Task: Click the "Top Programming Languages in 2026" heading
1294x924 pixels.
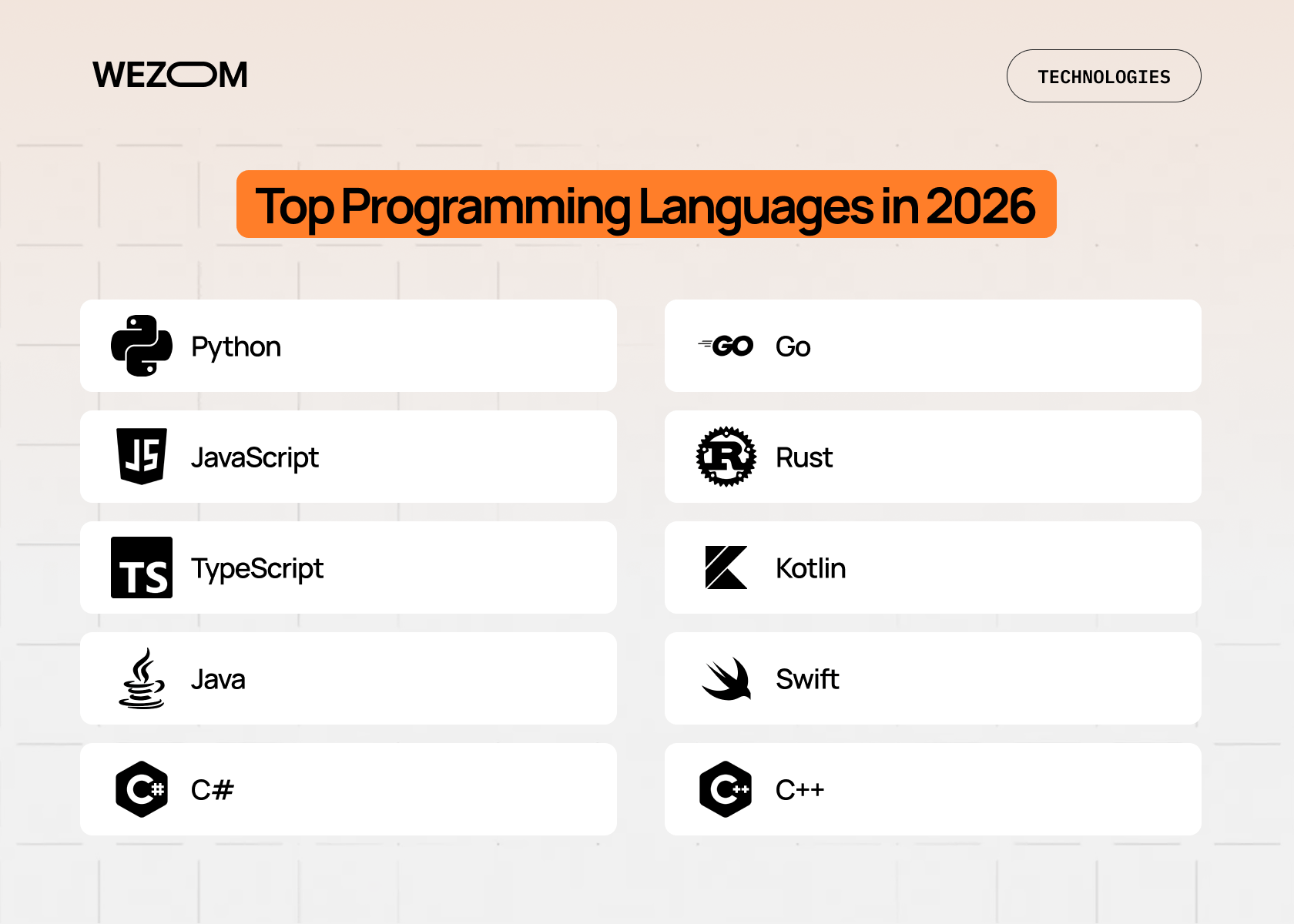Action: 646,204
